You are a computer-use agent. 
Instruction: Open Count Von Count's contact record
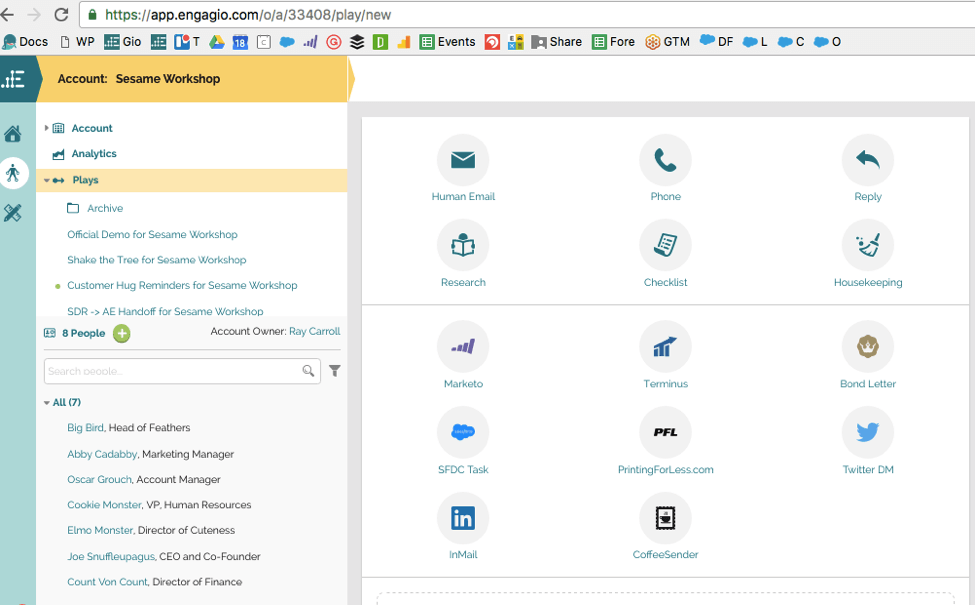(108, 582)
